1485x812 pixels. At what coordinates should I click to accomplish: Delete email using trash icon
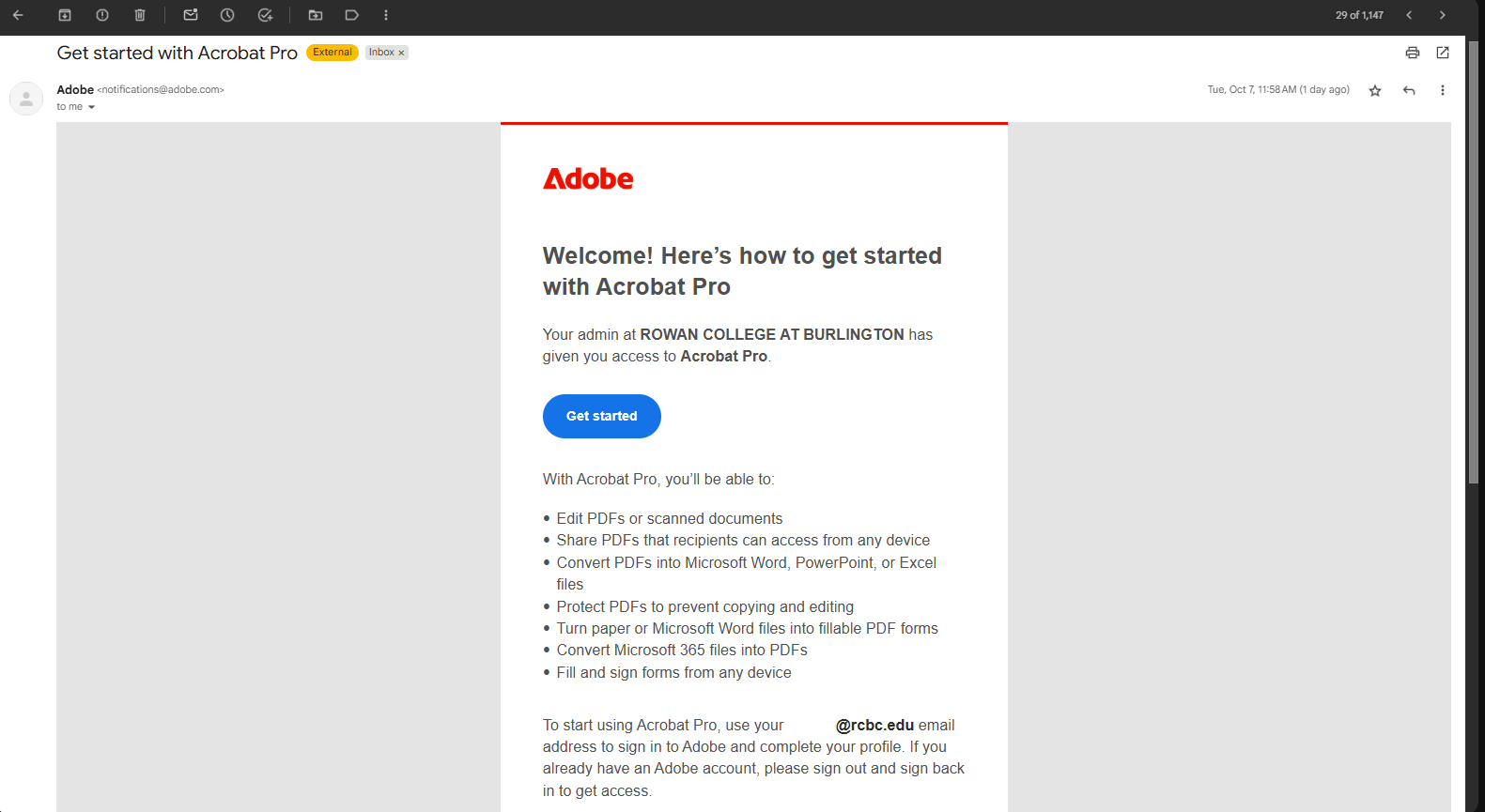tap(140, 15)
